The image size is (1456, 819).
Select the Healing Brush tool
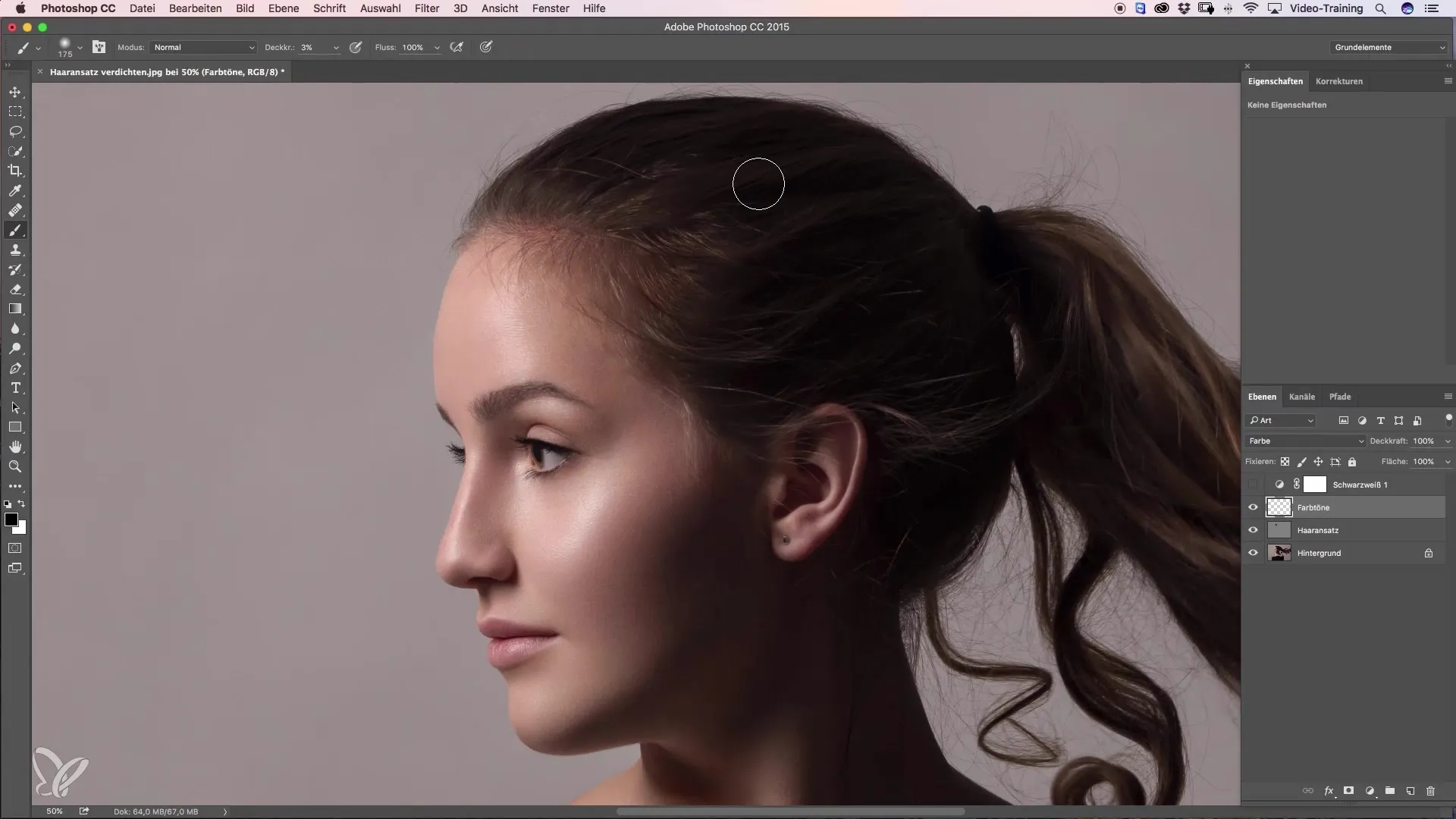pos(15,210)
